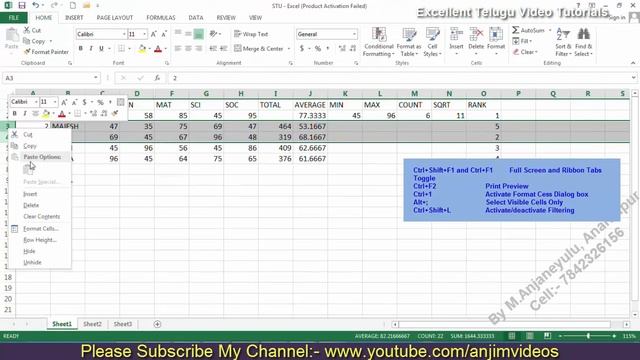This screenshot has width=640, height=360.
Task: Apply accounting dollar number format
Action: tap(302, 49)
